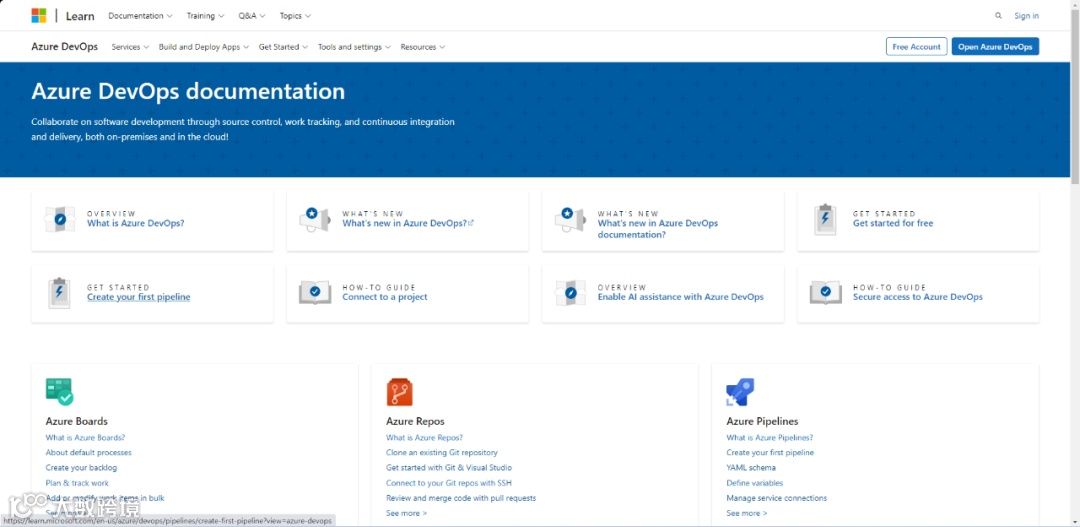Expand the Topics dropdown

(295, 16)
